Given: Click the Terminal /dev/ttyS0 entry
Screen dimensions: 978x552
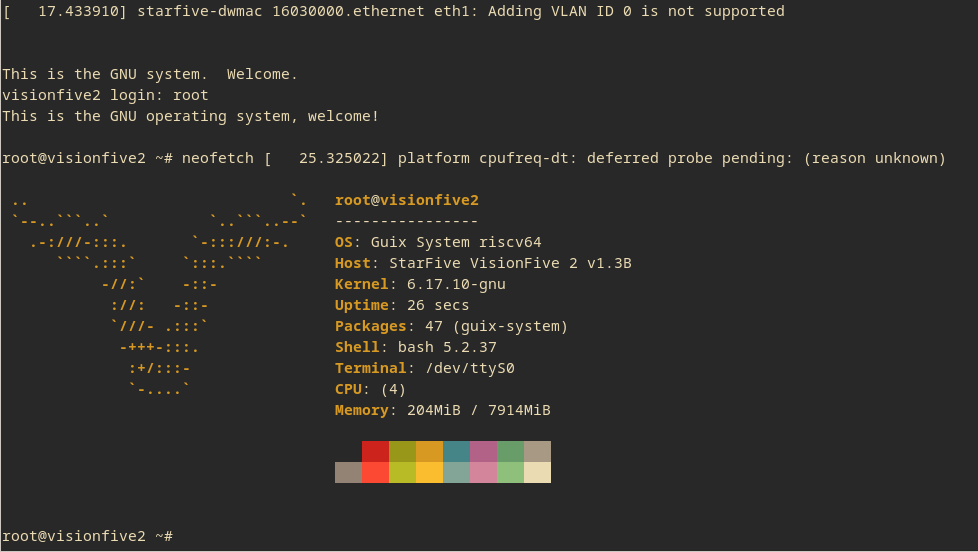Looking at the screenshot, I should tap(424, 368).
